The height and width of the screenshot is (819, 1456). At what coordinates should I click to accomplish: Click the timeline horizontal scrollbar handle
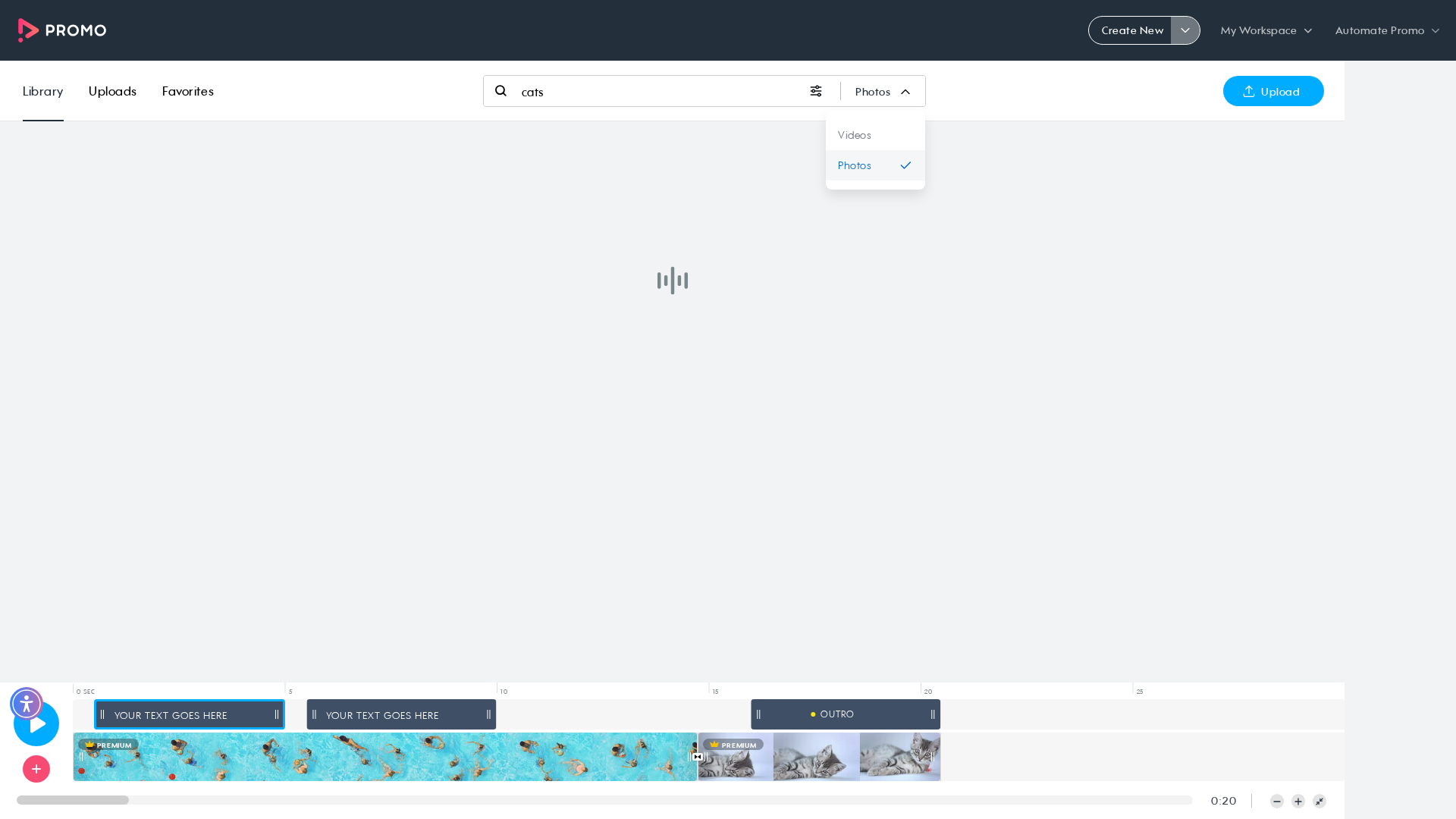(x=73, y=800)
